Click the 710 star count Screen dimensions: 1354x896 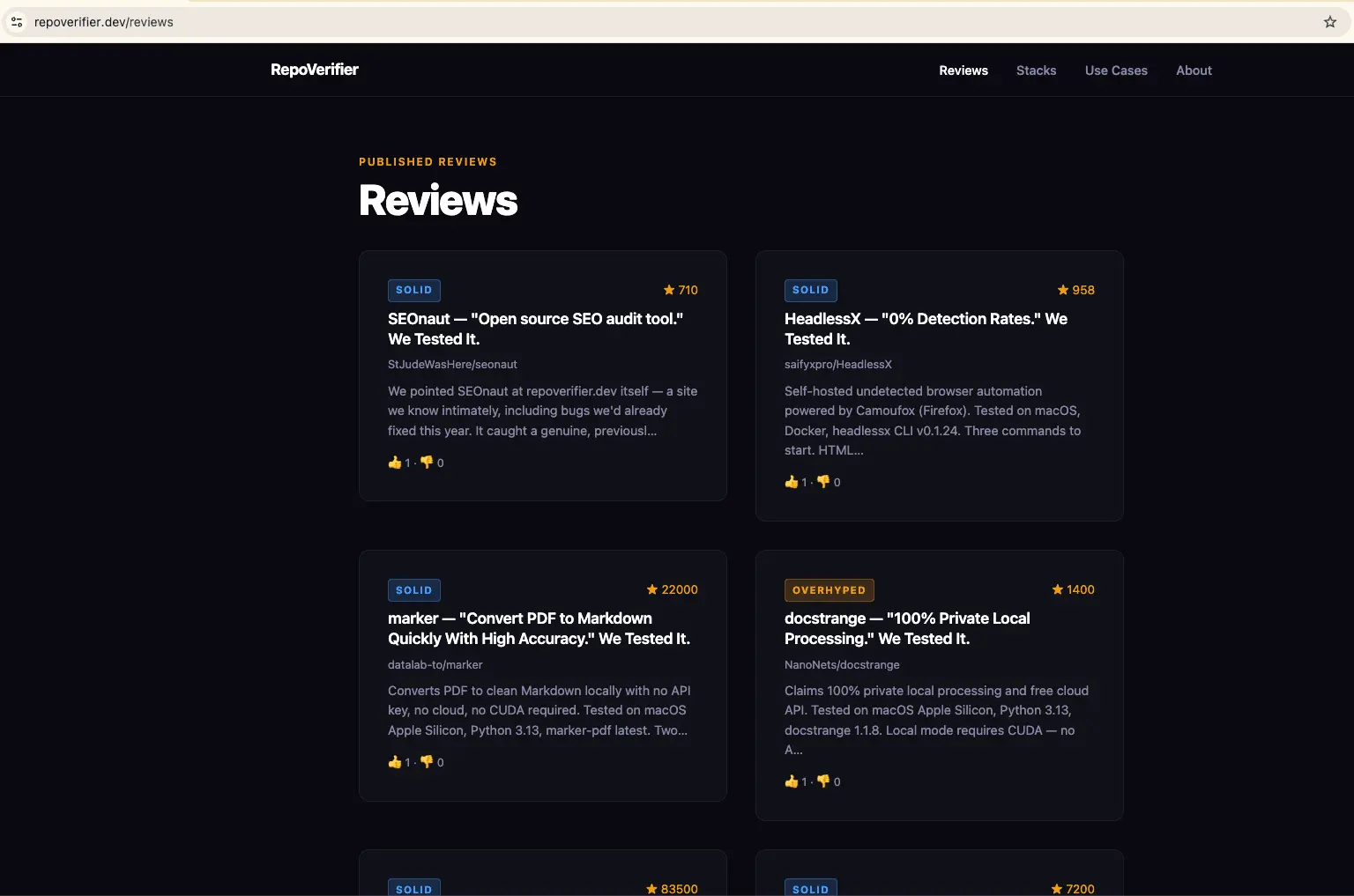(x=688, y=290)
